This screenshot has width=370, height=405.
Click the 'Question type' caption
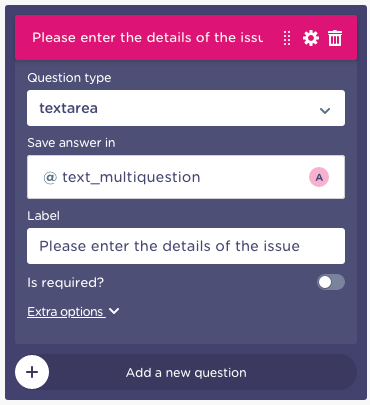(69, 78)
